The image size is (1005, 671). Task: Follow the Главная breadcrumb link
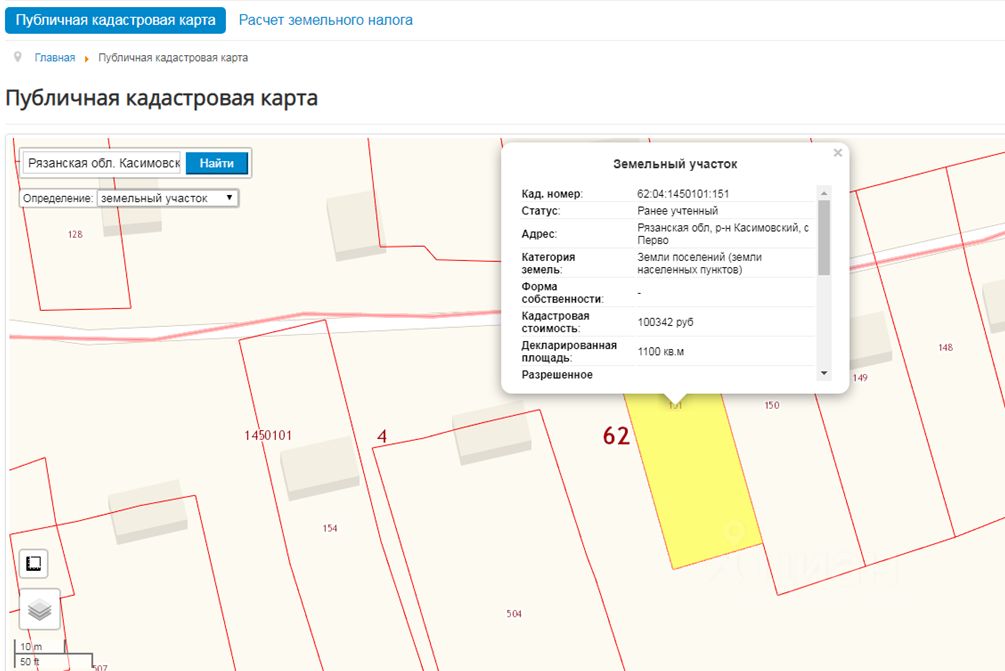point(55,58)
